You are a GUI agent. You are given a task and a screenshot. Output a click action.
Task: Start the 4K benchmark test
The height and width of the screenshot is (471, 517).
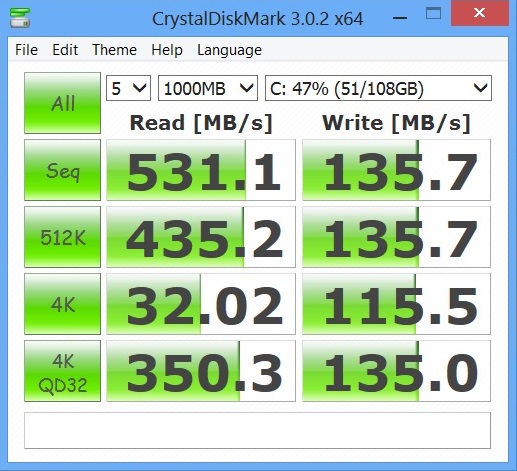62,304
